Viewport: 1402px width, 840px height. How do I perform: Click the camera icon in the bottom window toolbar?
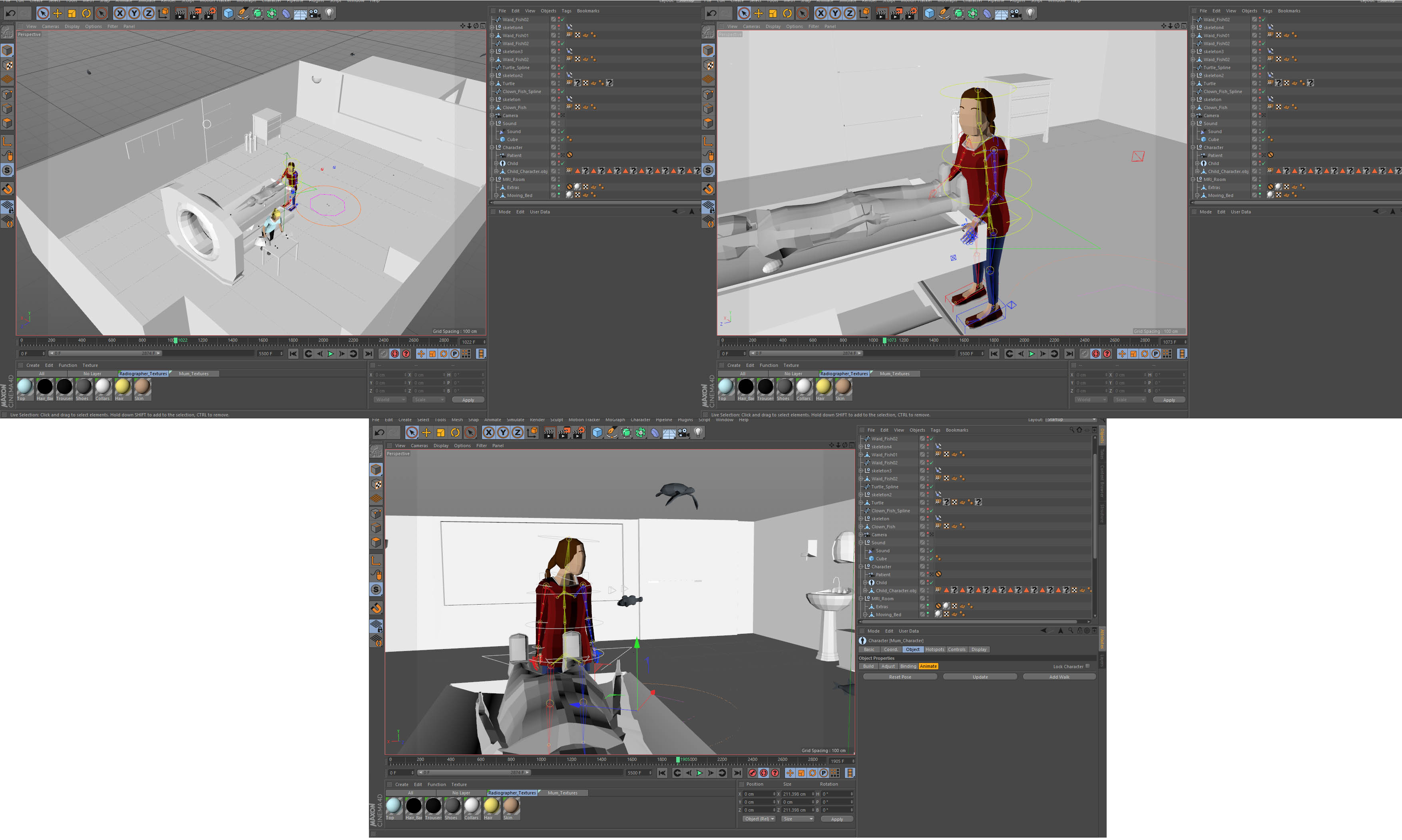point(684,432)
